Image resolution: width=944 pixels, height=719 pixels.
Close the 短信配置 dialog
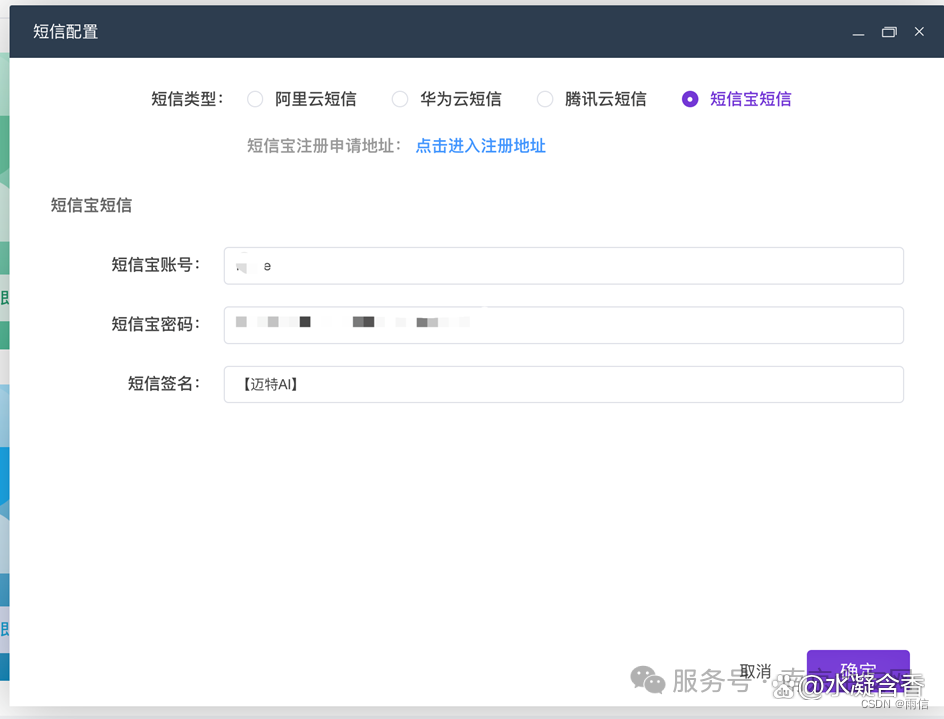tap(919, 31)
